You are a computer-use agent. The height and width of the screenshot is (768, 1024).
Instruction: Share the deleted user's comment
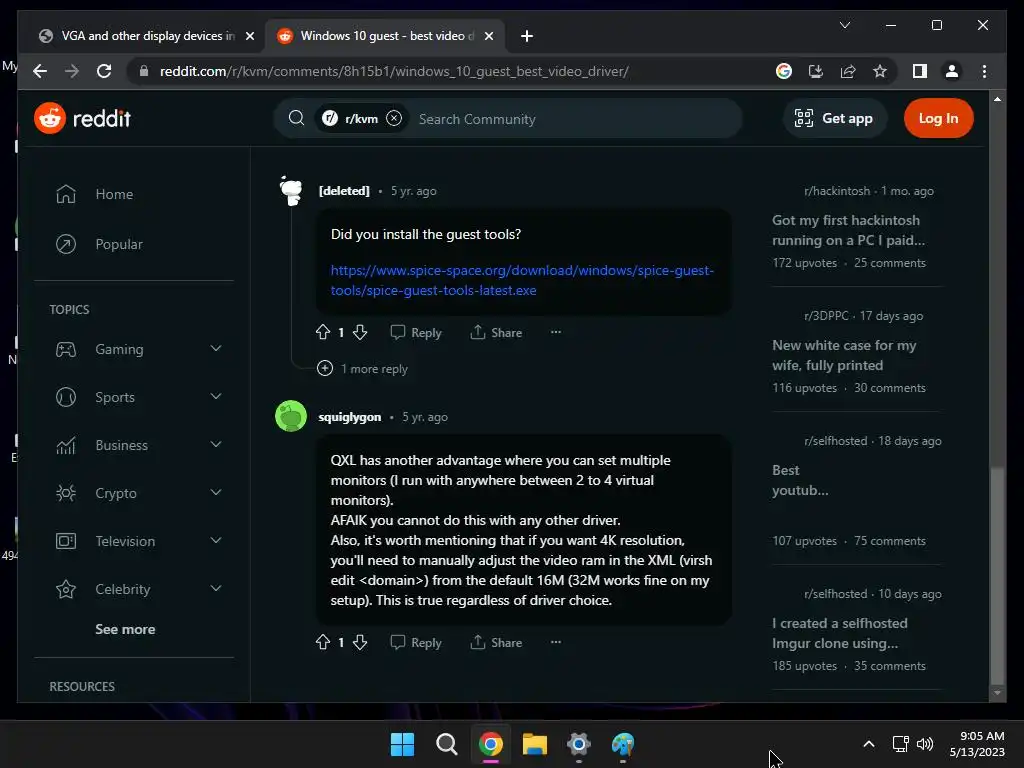(x=496, y=332)
